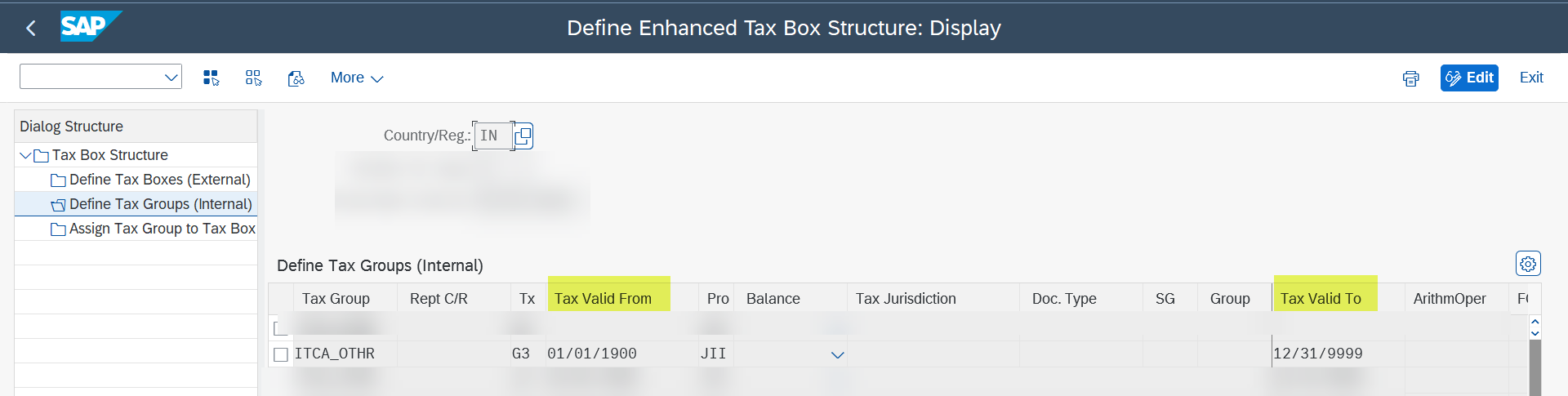Expand the More menu
The width and height of the screenshot is (1568, 396).
(357, 78)
